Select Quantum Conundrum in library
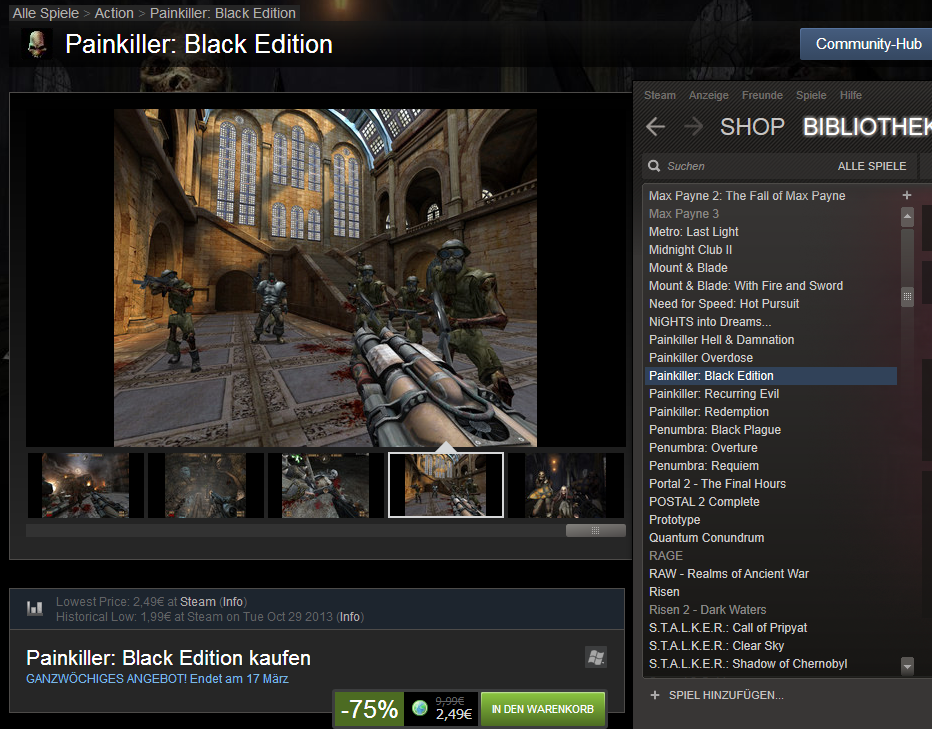 point(706,538)
